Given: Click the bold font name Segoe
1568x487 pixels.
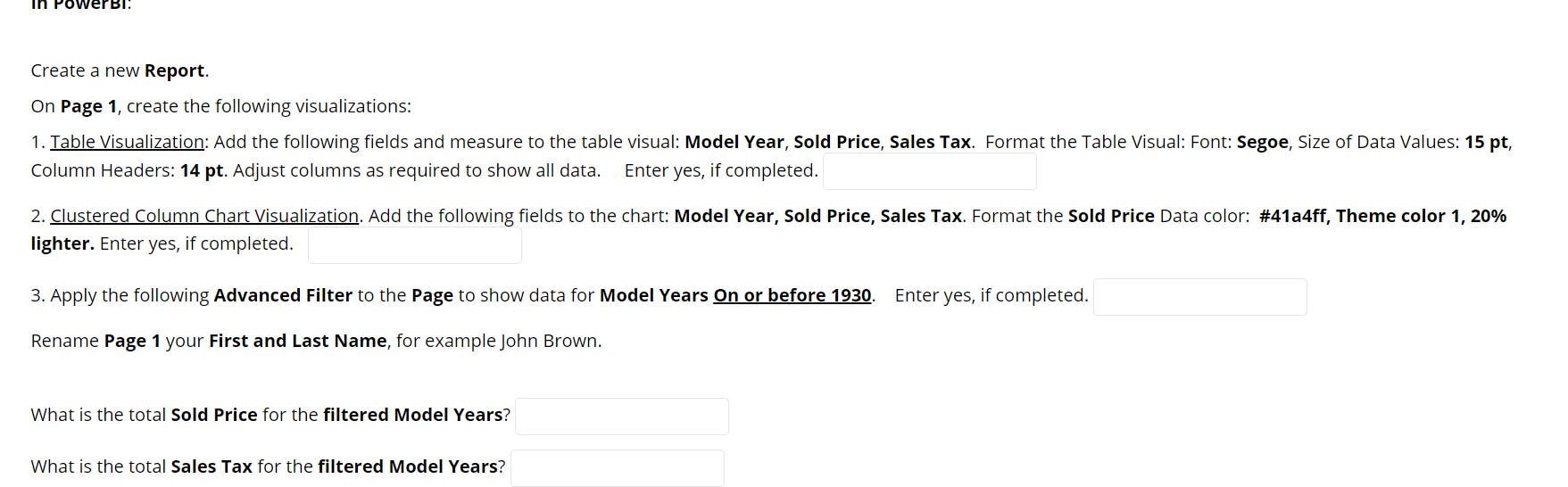Looking at the screenshot, I should [1262, 142].
